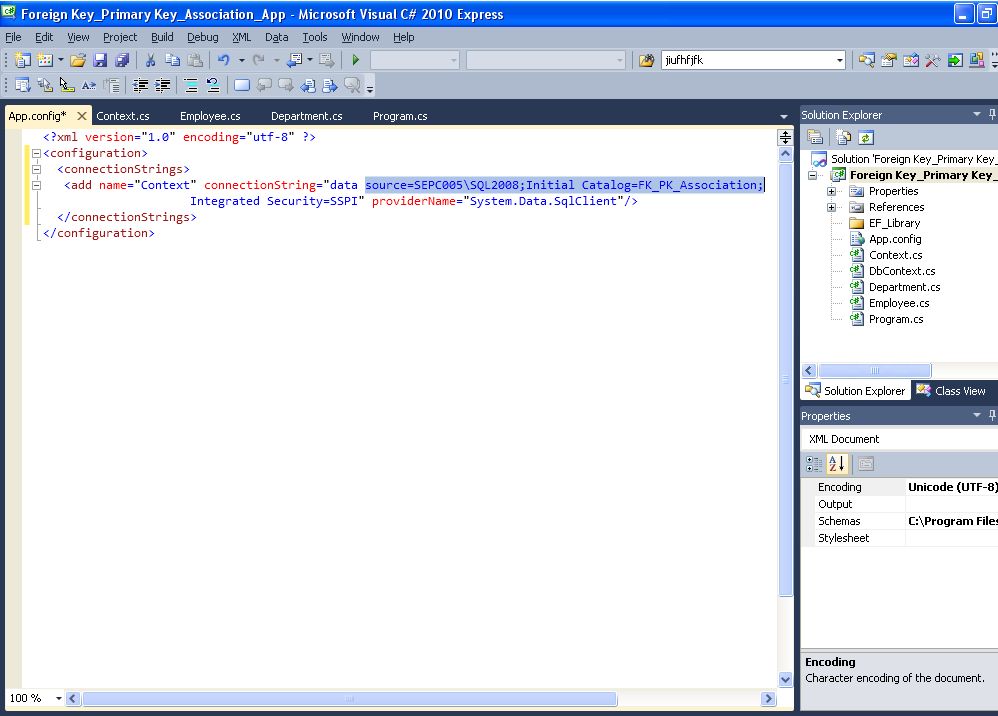Open the File menu
This screenshot has width=998, height=716.
(x=13, y=37)
